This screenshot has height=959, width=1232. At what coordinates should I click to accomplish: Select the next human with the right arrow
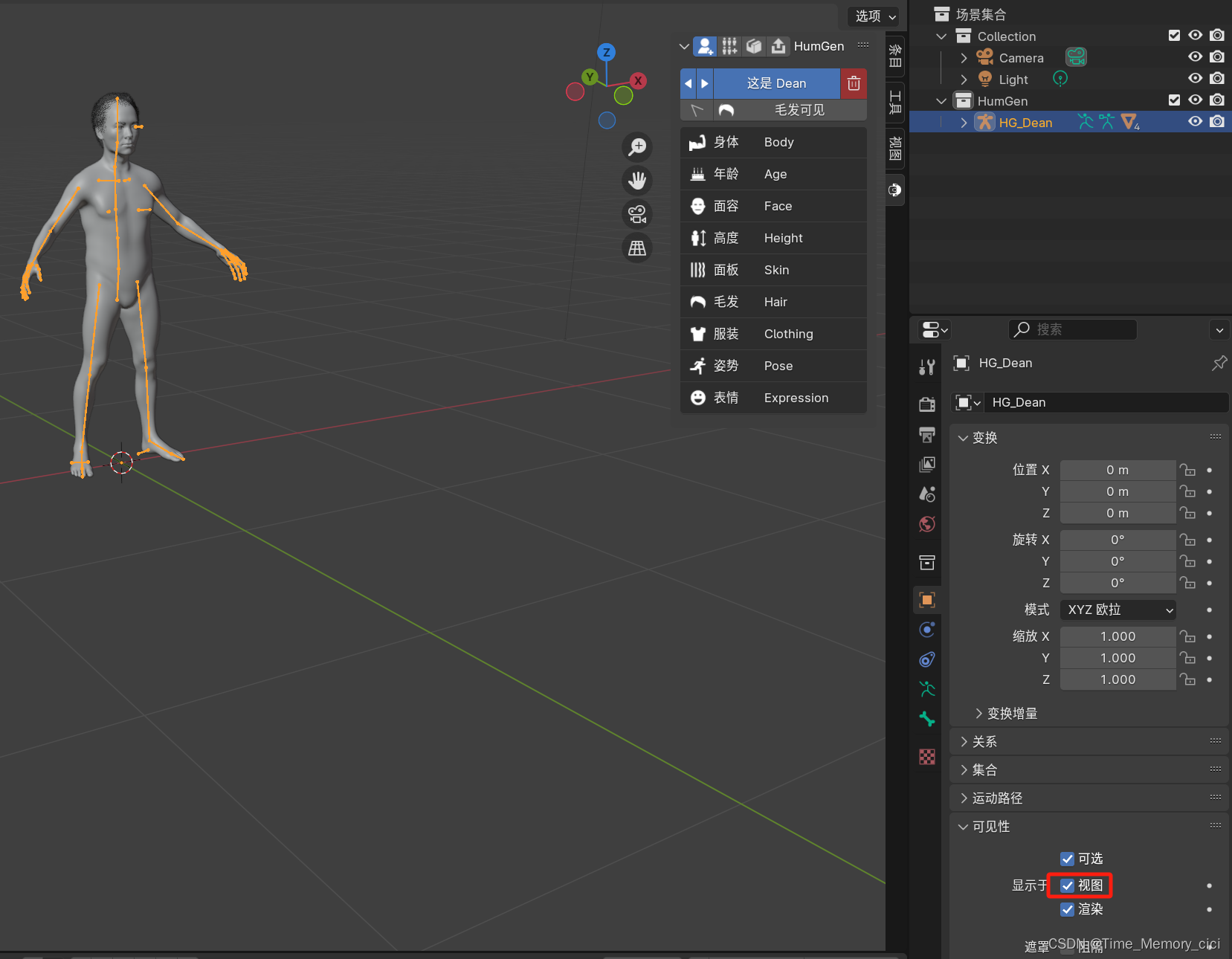point(705,83)
